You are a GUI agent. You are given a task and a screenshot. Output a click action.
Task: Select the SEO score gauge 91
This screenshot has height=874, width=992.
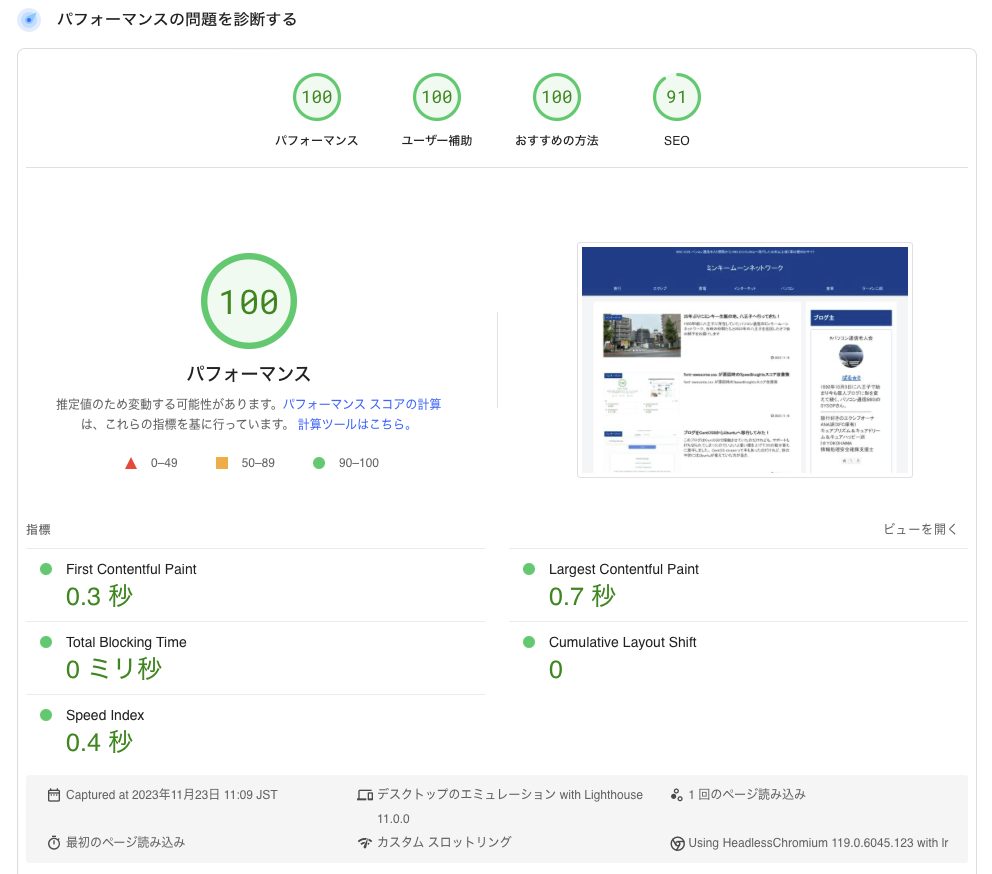coord(677,98)
